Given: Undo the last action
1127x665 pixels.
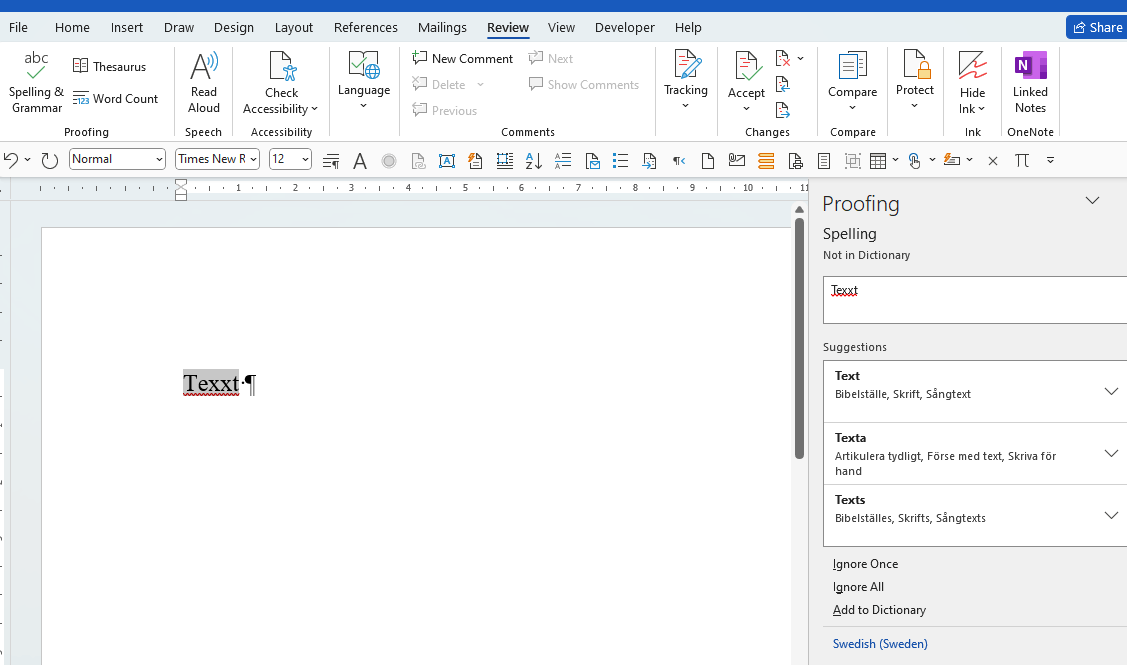Looking at the screenshot, I should pyautogui.click(x=11, y=160).
